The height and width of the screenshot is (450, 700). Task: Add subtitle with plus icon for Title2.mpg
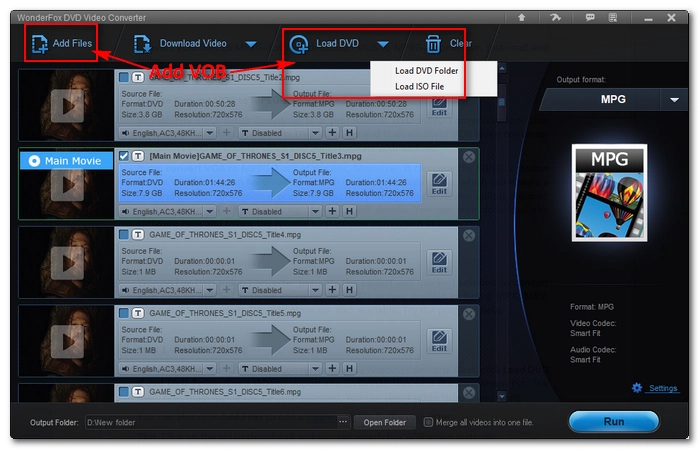332,133
